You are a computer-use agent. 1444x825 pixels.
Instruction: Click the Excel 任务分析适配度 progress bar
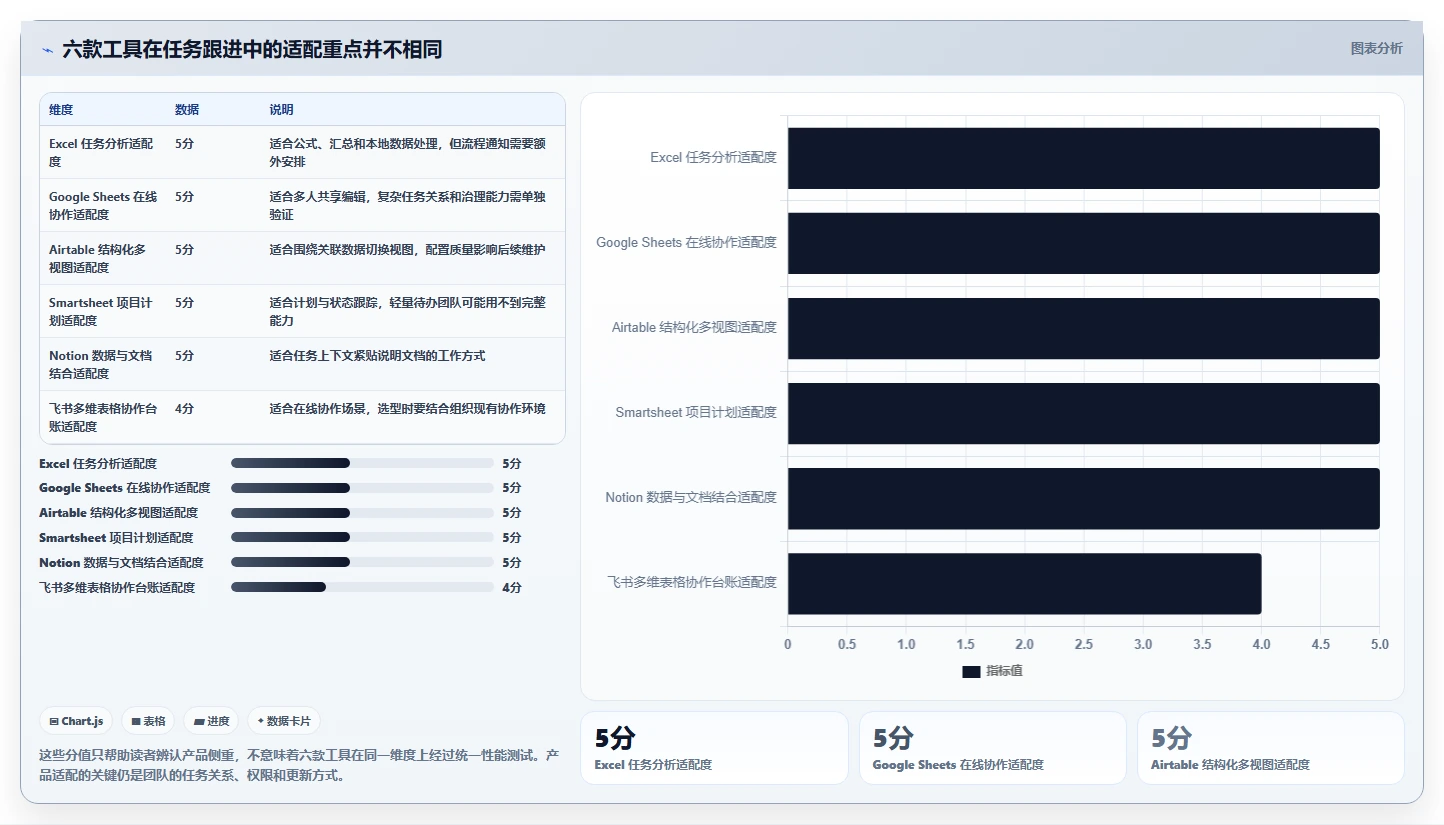[x=362, y=463]
